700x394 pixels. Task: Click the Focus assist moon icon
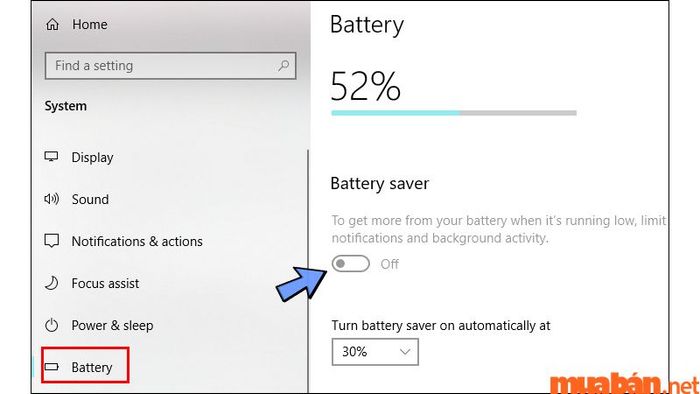[x=51, y=283]
